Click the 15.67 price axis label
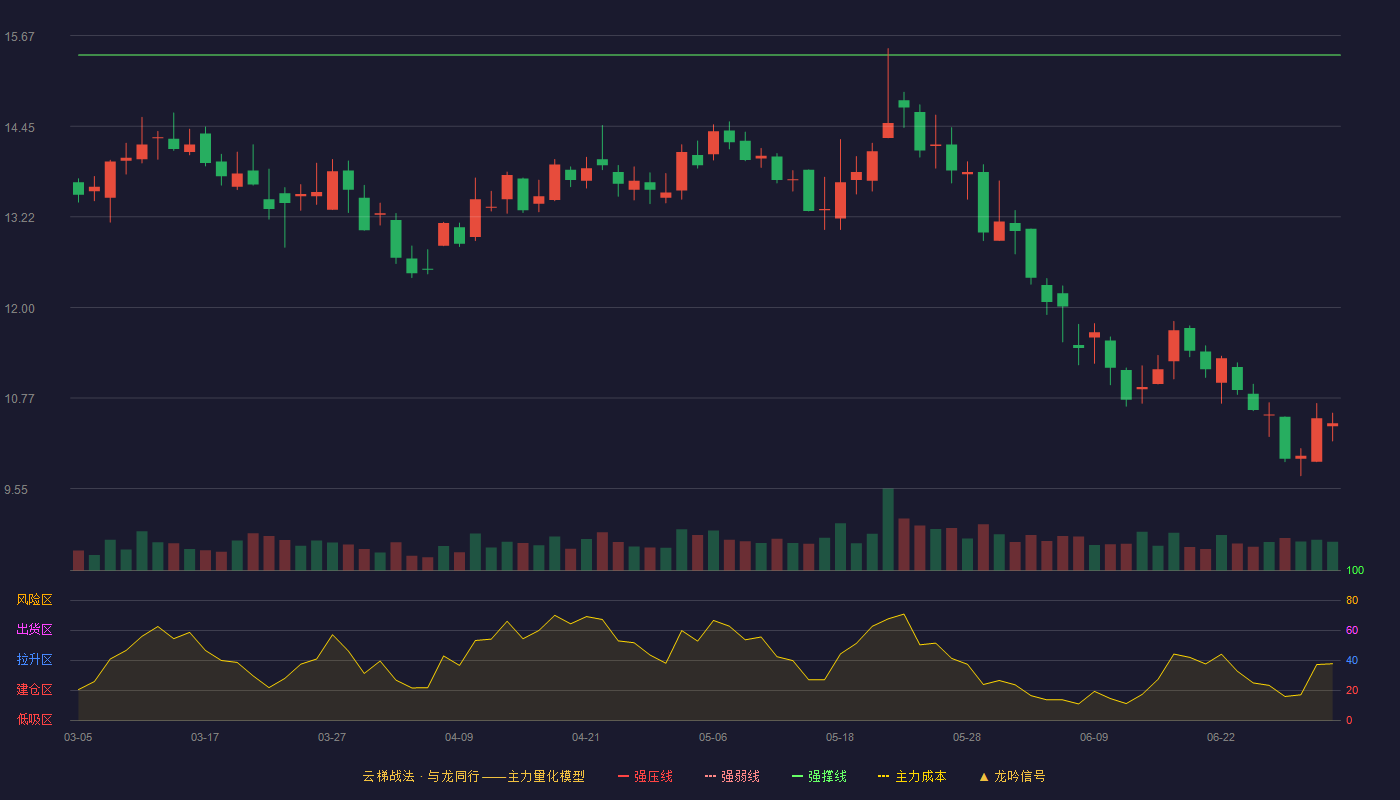 (x=19, y=37)
